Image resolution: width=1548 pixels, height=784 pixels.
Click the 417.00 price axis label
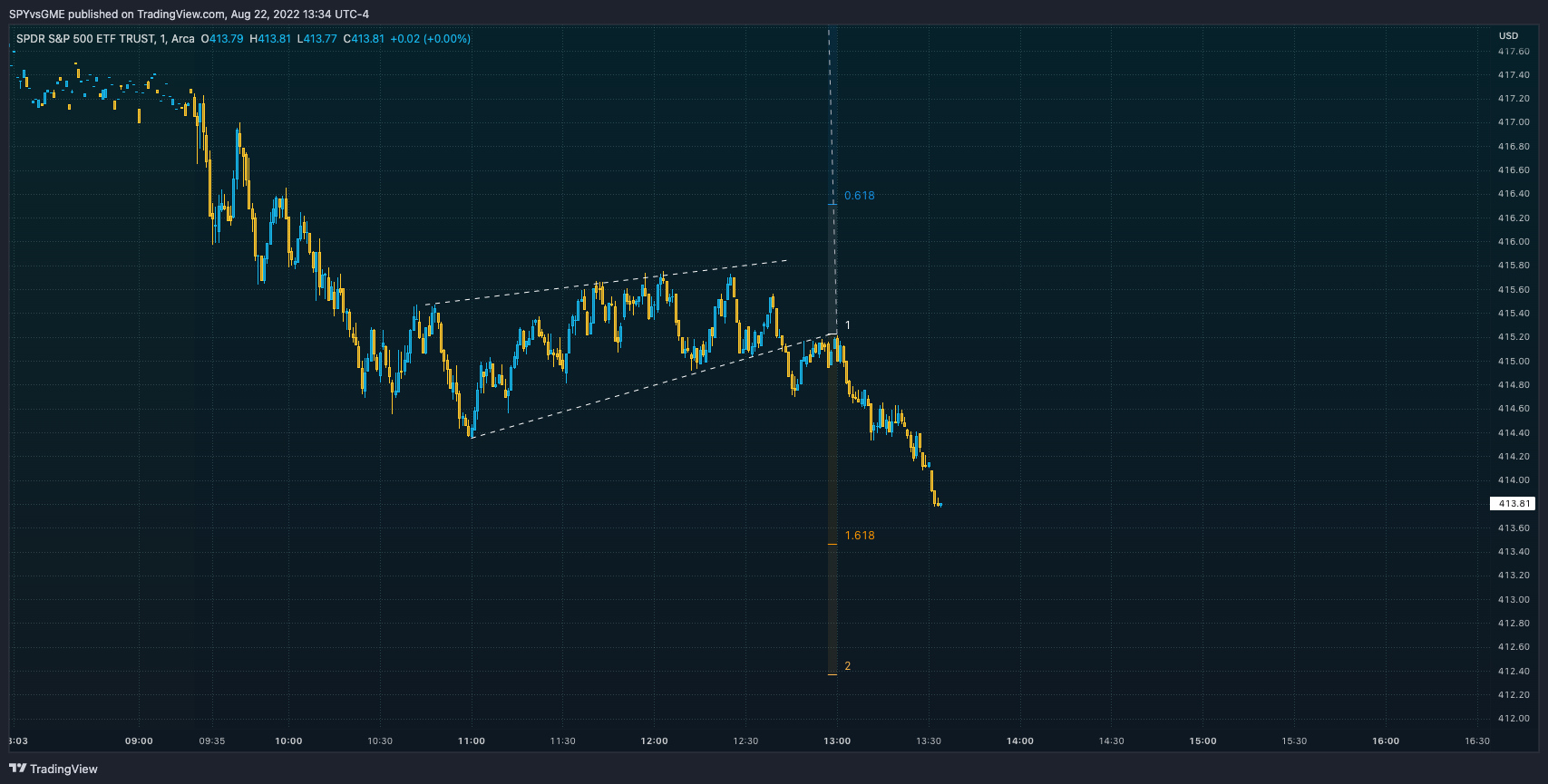[x=1514, y=122]
